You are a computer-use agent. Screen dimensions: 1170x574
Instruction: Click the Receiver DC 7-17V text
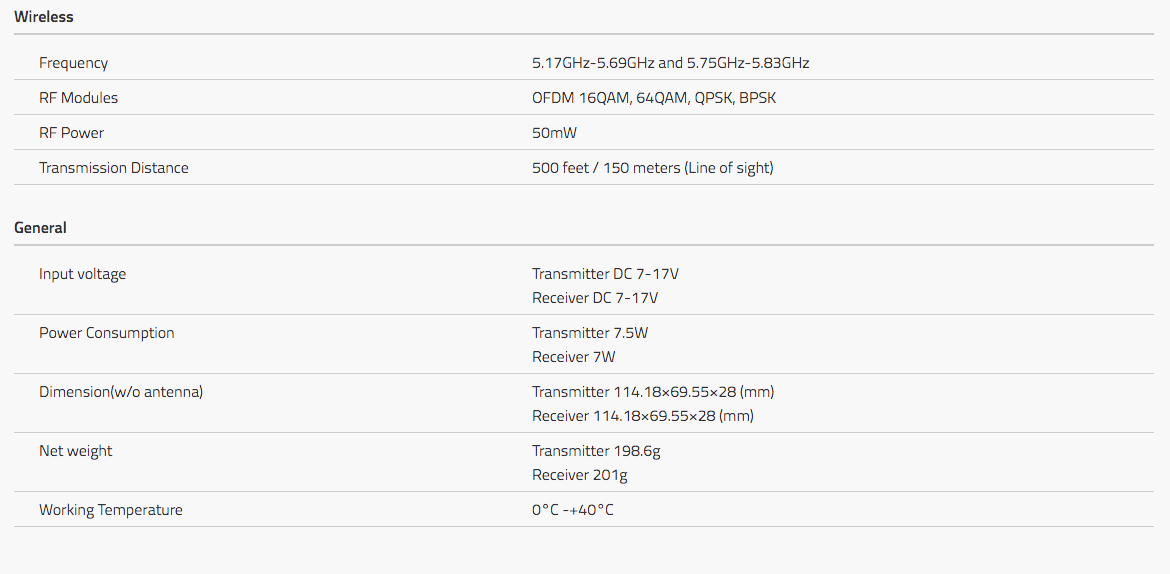[x=595, y=298]
